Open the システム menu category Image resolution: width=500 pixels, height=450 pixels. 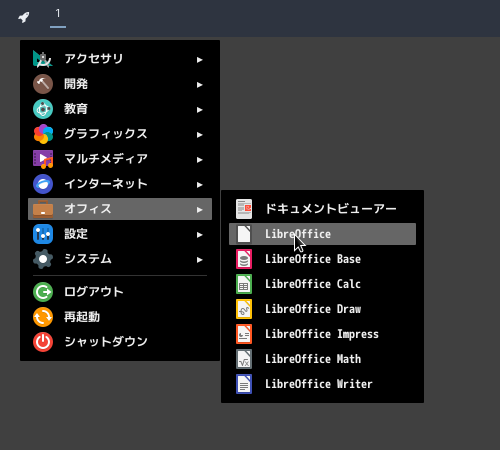click(120, 259)
